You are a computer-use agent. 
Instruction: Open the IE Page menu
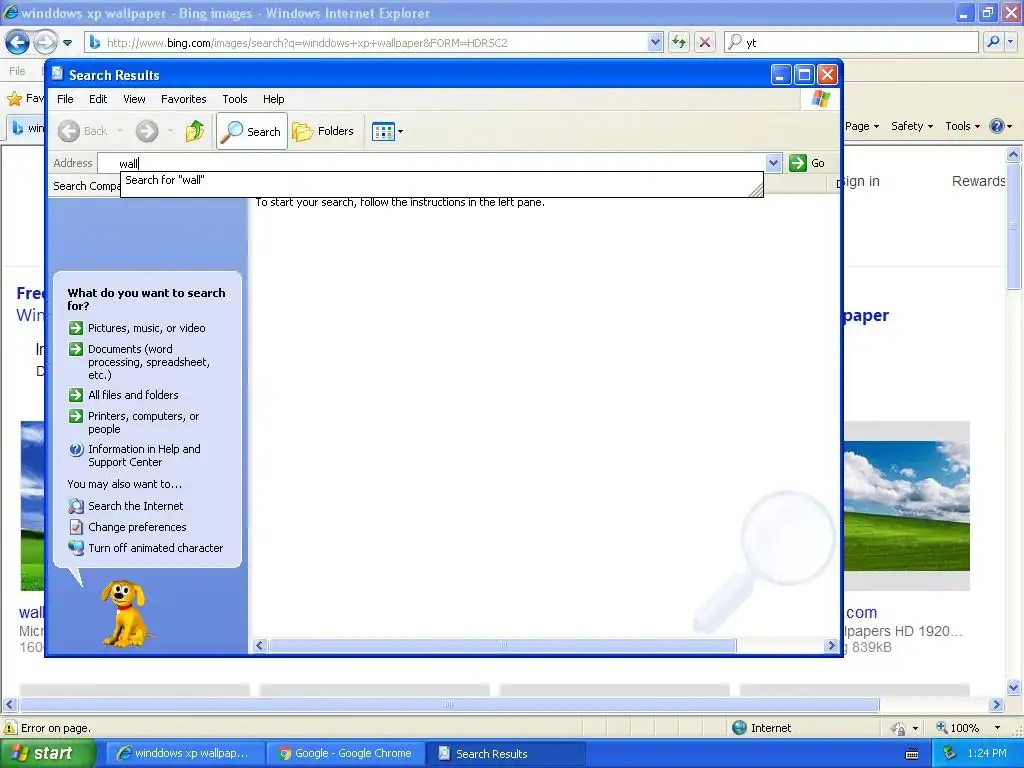click(862, 126)
